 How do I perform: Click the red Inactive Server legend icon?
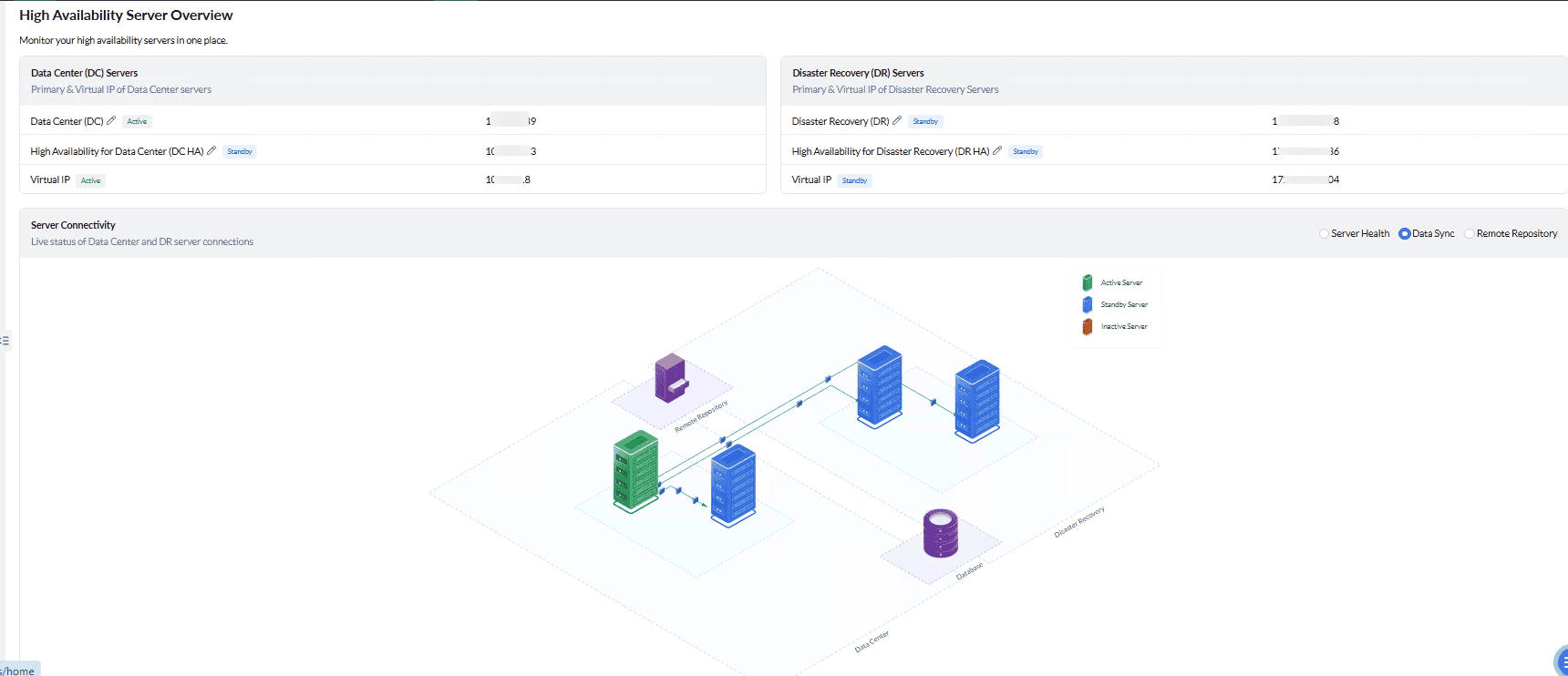click(1088, 326)
